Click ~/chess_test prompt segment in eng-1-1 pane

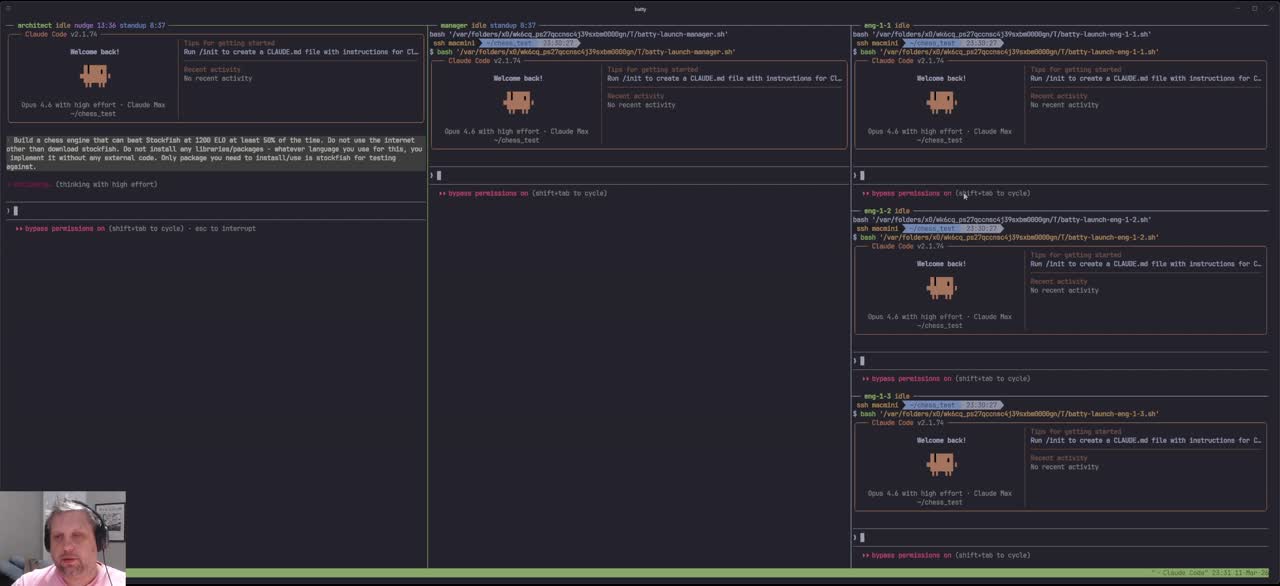pyautogui.click(x=933, y=43)
